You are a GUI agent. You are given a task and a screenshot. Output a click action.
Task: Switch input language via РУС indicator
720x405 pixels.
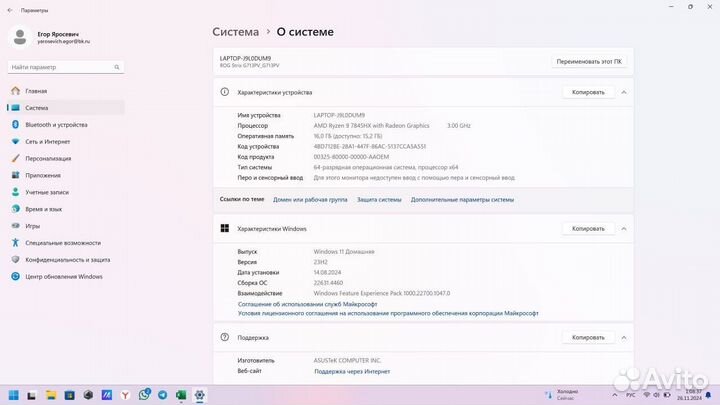pyautogui.click(x=631, y=395)
